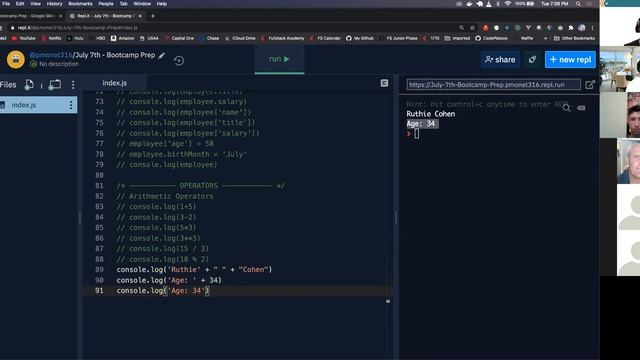The width and height of the screenshot is (640, 360).
Task: Open the version history clock icon
Action: click(x=179, y=61)
